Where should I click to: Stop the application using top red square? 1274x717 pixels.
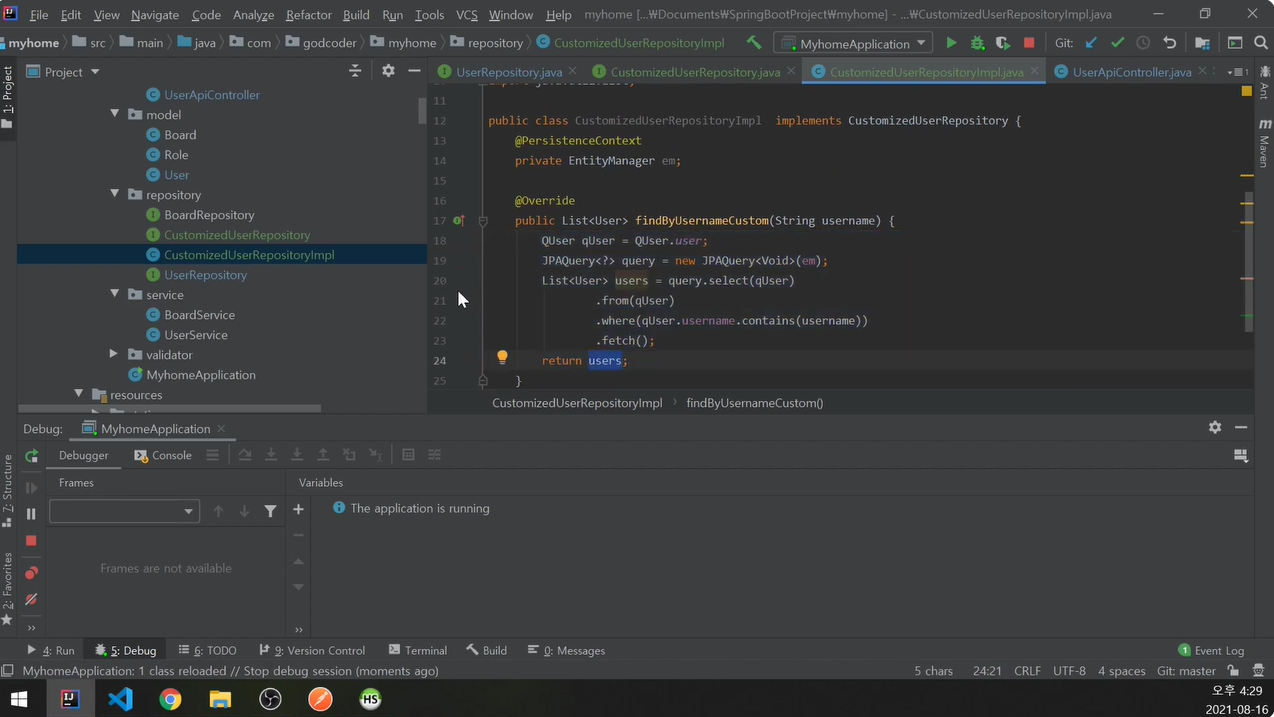[1029, 43]
